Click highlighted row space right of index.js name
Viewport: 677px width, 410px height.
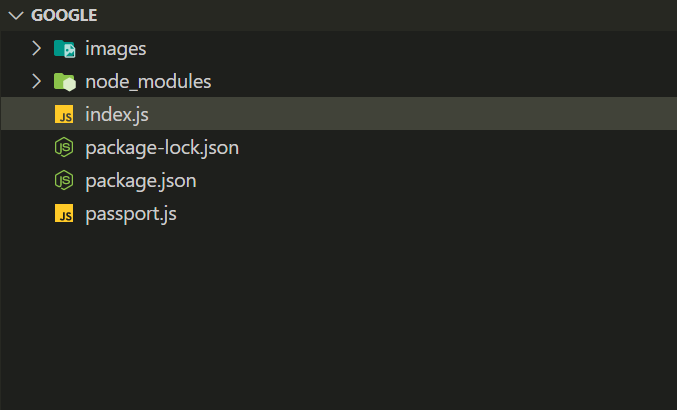coord(400,114)
